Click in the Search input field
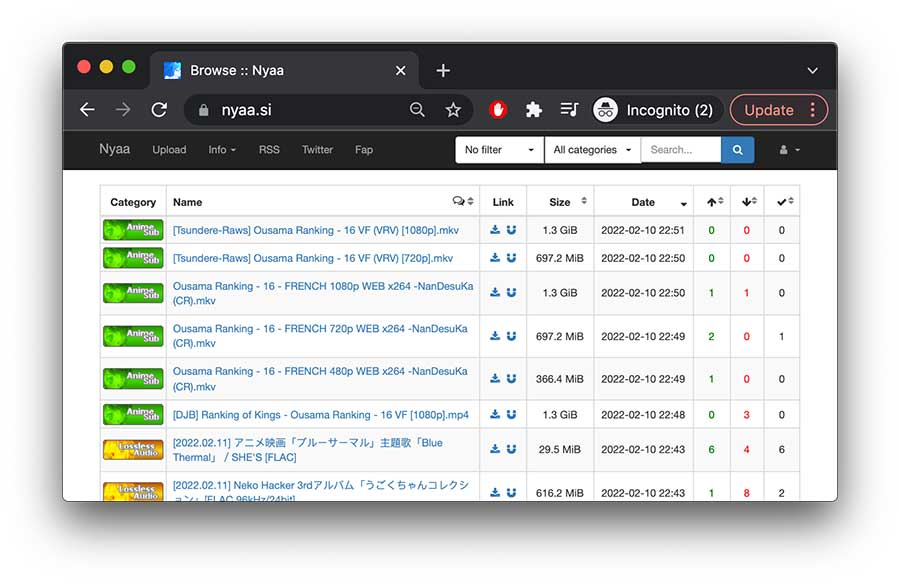Screen dimensions: 900x584 coord(680,150)
